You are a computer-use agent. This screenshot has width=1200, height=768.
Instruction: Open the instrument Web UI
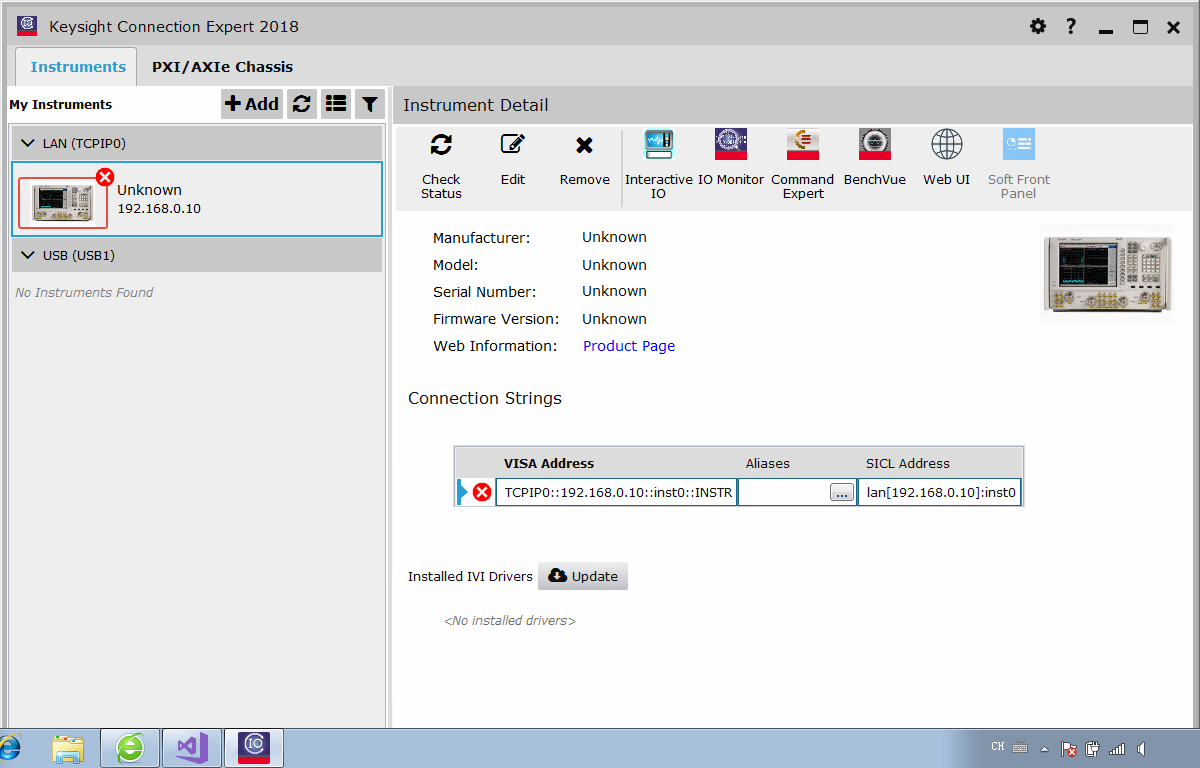click(x=946, y=144)
